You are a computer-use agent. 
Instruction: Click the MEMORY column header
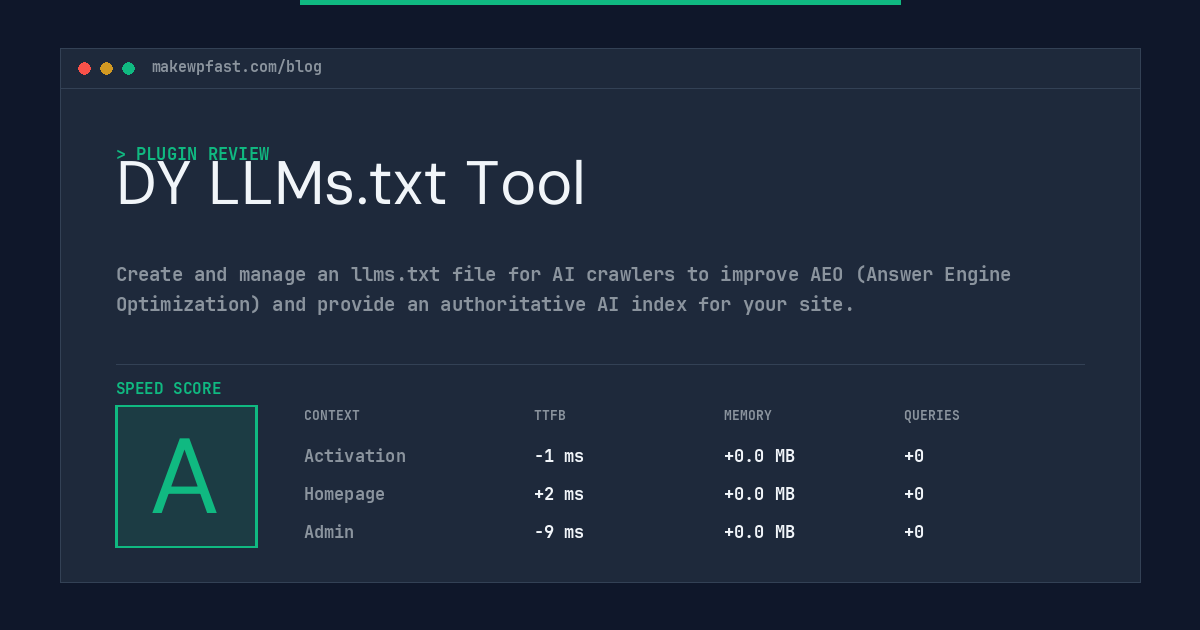pyautogui.click(x=748, y=416)
